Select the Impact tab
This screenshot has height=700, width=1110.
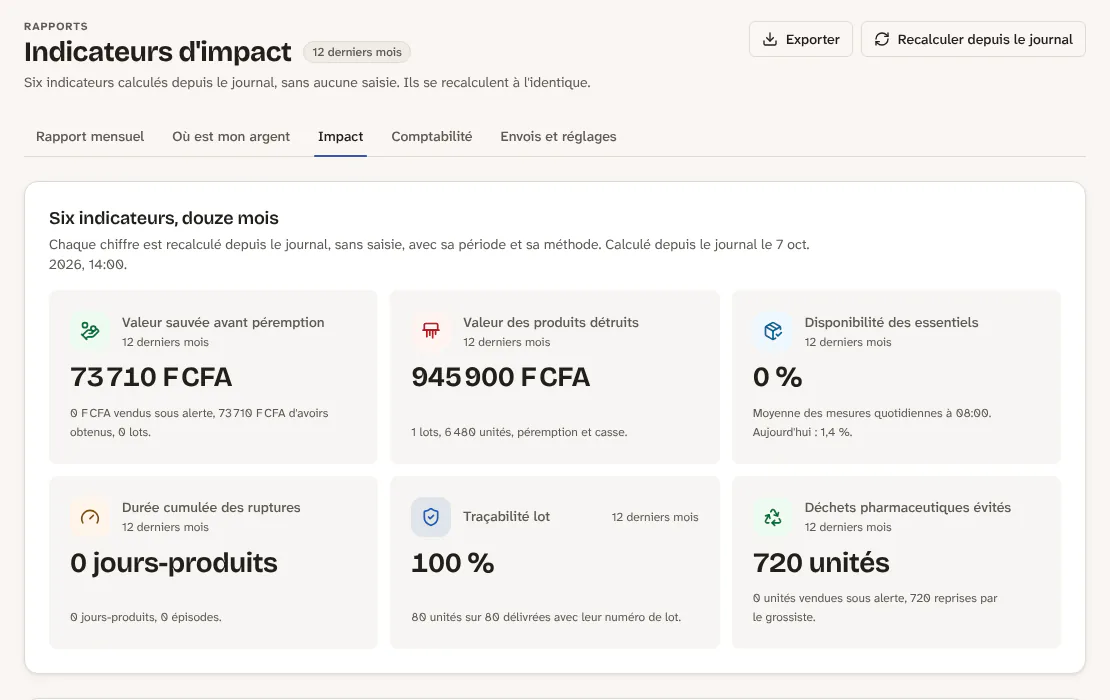coord(341,137)
